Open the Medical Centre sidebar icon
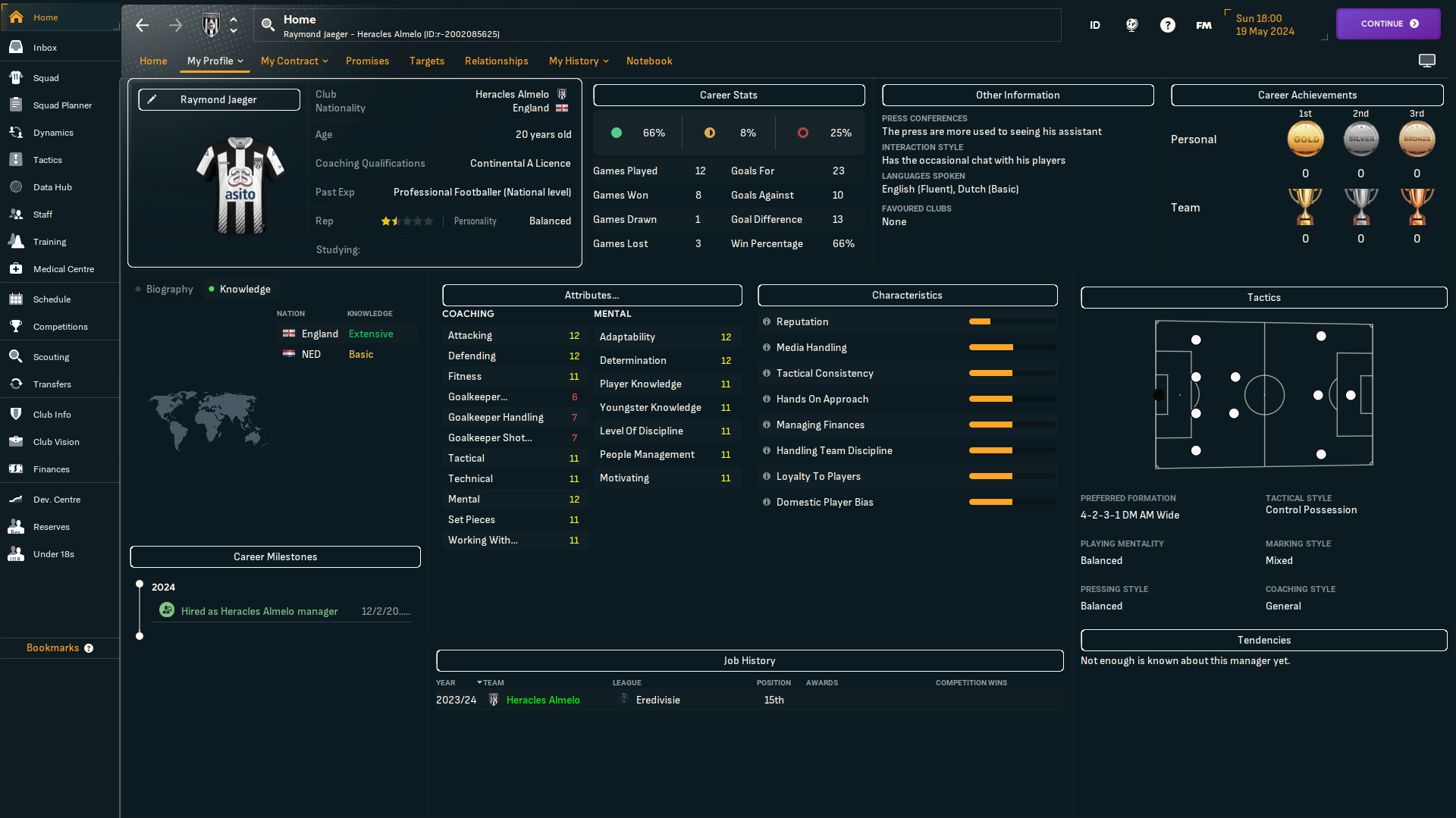This screenshot has height=818, width=1456. (x=16, y=268)
